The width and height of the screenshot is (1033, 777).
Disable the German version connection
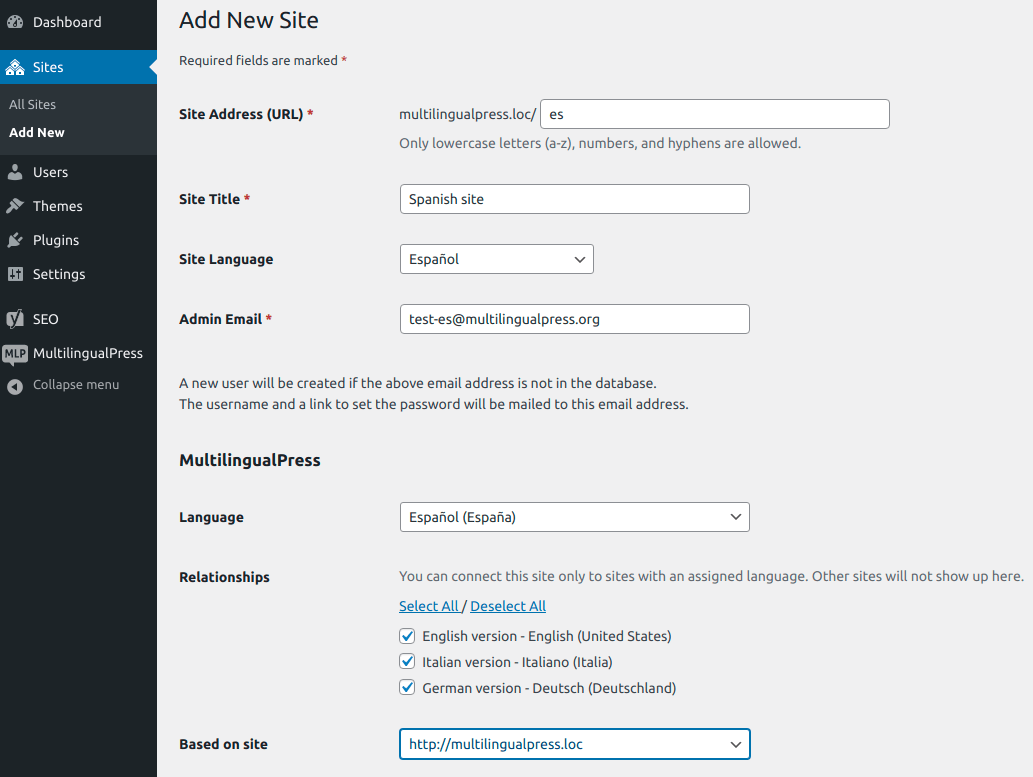pyautogui.click(x=407, y=687)
